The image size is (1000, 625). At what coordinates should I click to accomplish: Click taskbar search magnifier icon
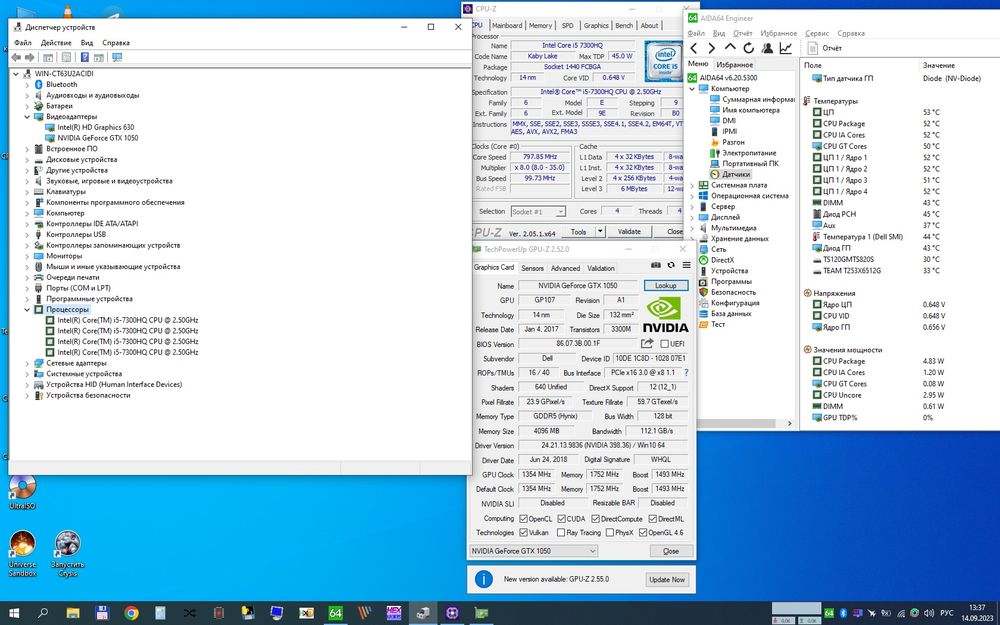click(x=43, y=614)
